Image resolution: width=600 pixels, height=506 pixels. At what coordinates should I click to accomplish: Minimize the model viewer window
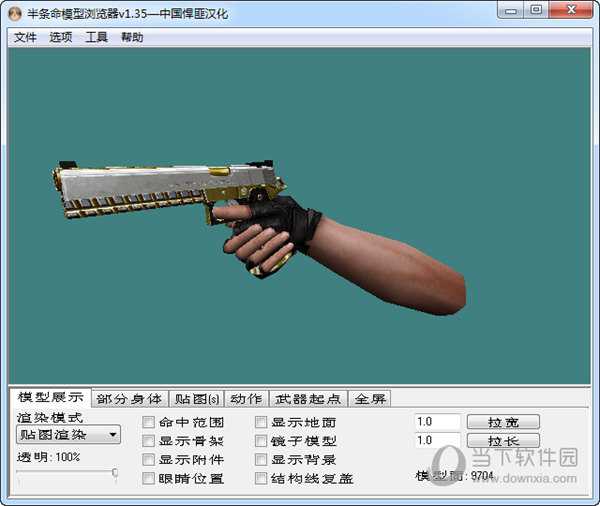(x=511, y=10)
